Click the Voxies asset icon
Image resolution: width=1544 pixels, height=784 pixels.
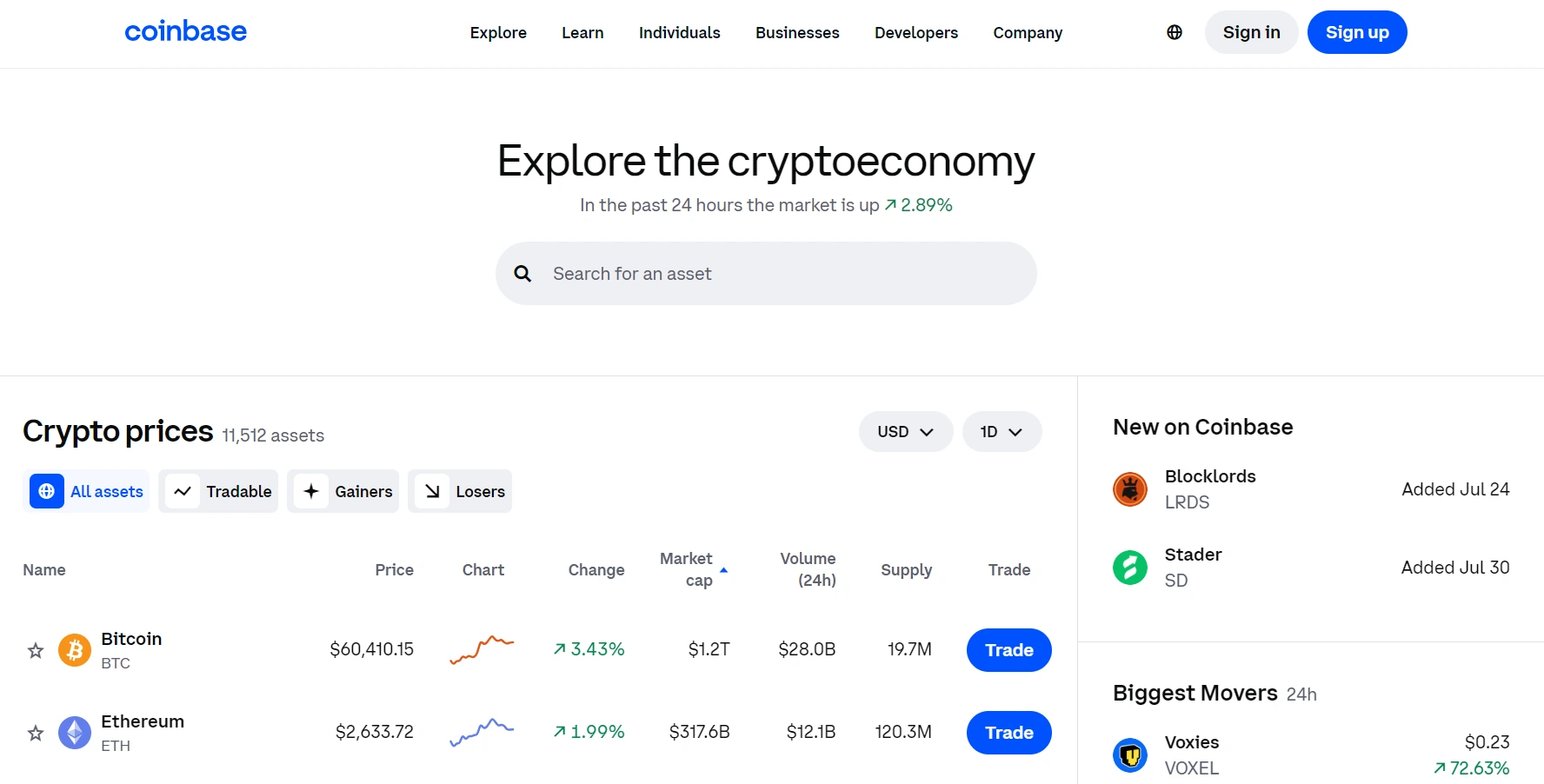pos(1130,754)
